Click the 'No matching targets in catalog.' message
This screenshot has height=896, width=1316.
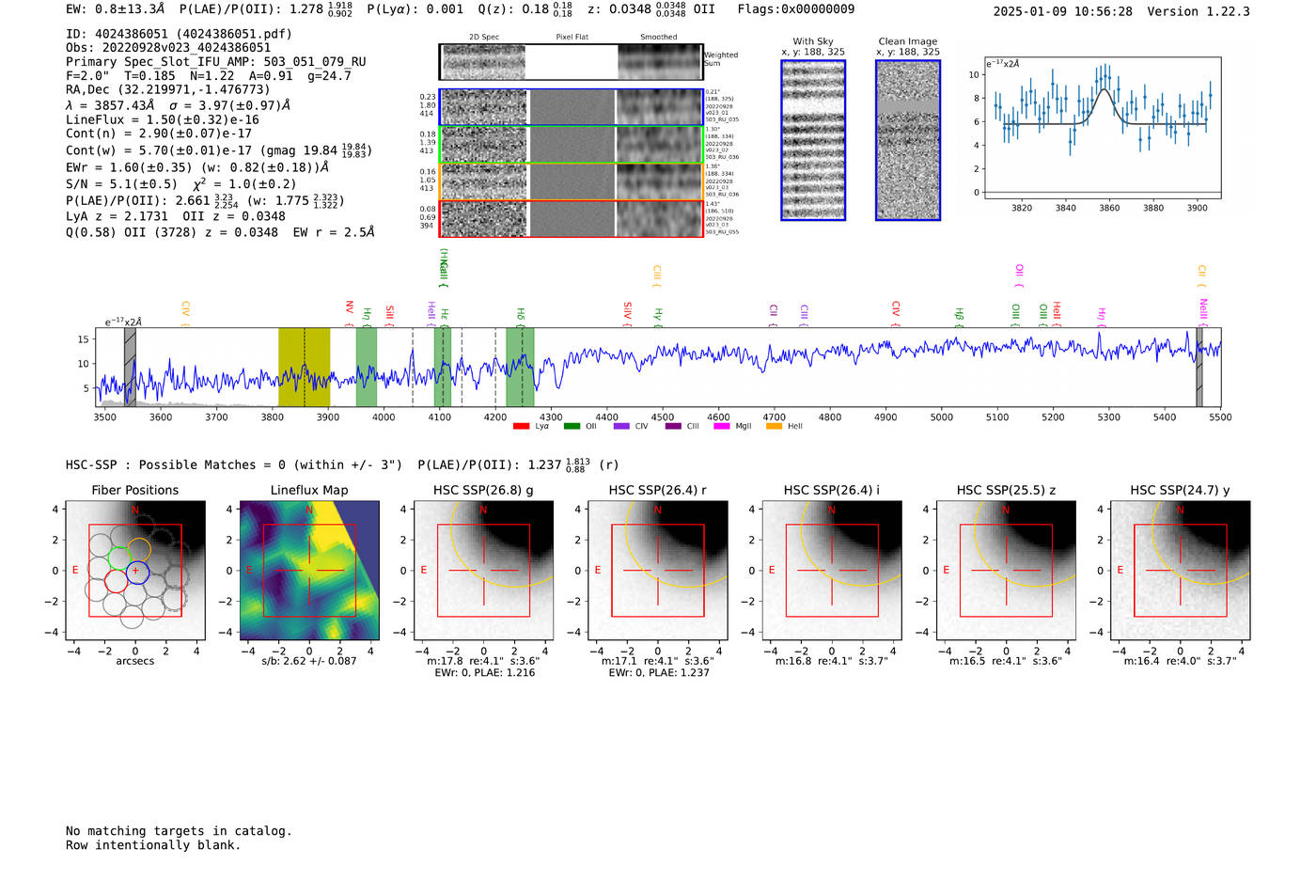point(179,831)
